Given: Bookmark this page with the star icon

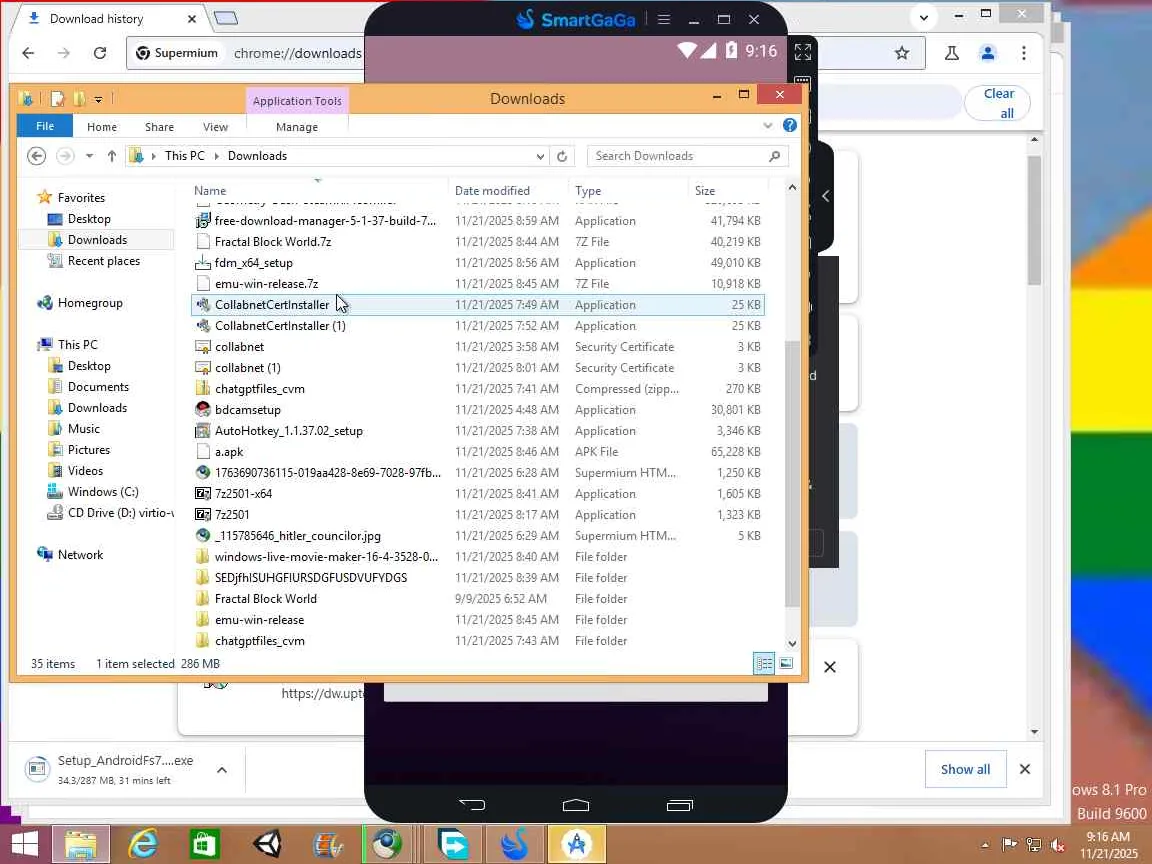Looking at the screenshot, I should [x=902, y=53].
